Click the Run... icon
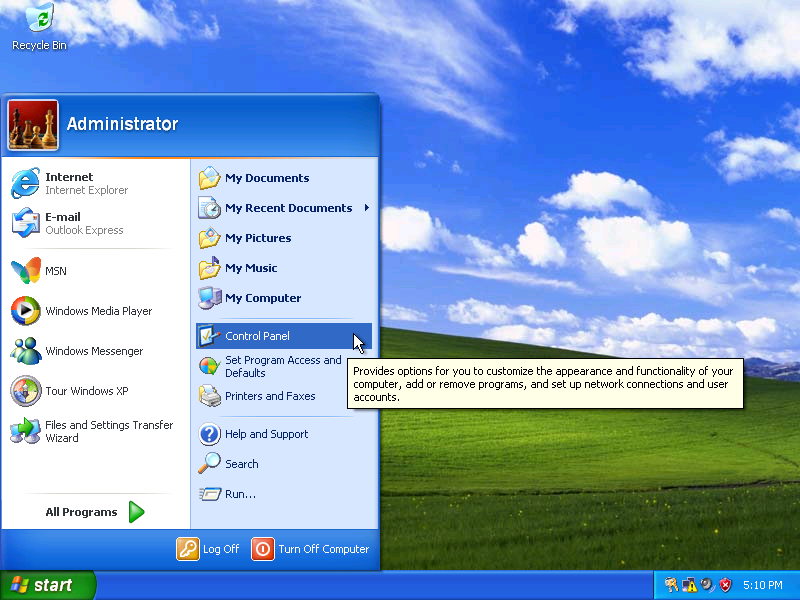Screen dimensions: 800x600 [x=210, y=494]
